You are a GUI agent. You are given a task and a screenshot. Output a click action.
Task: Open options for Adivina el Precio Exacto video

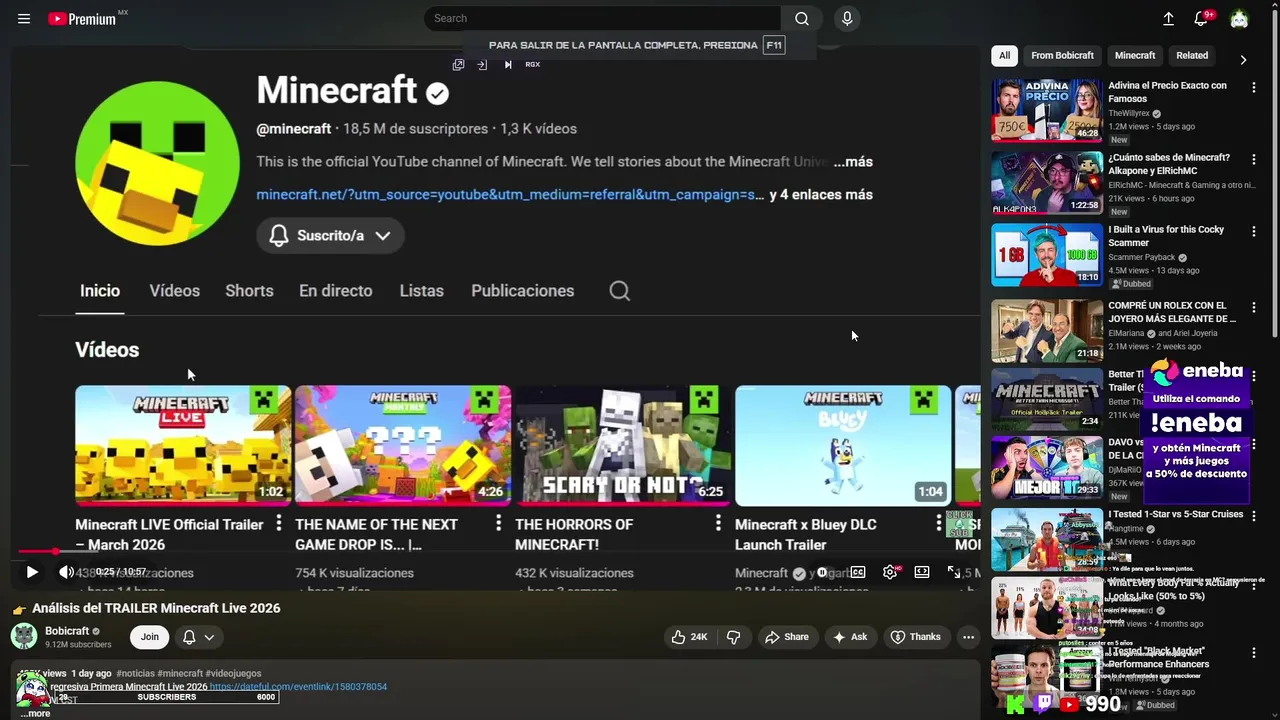pos(1253,87)
